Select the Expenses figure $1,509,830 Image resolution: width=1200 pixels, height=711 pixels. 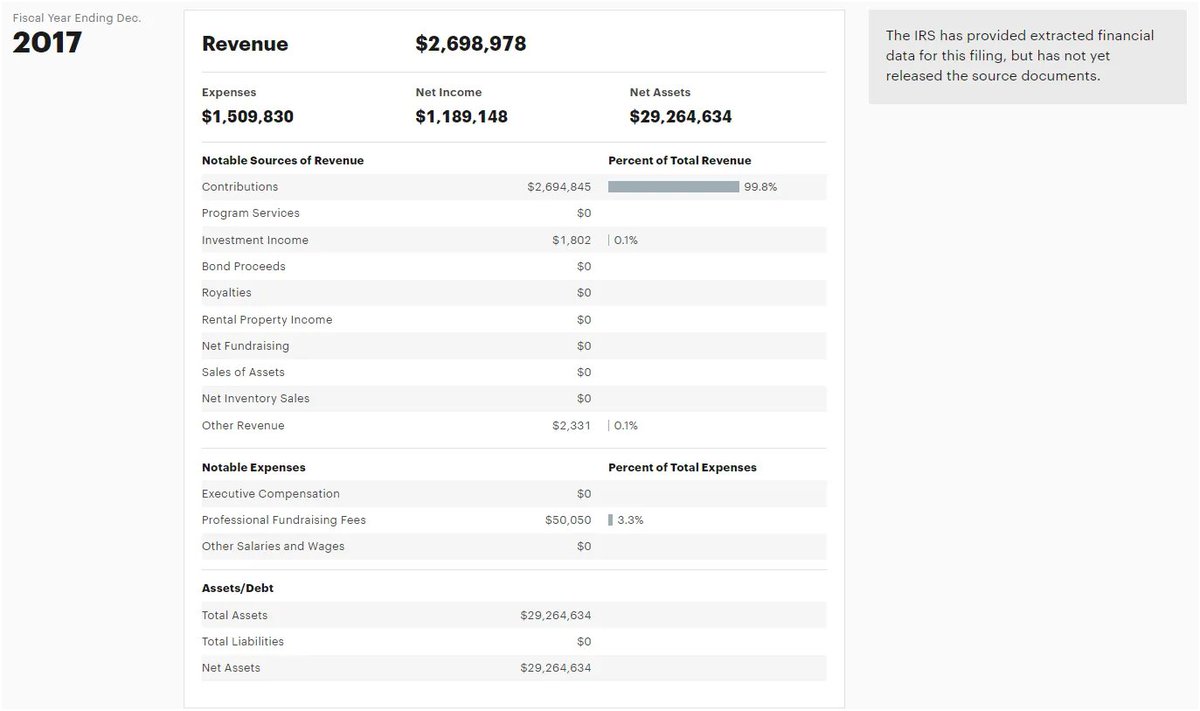[x=247, y=117]
